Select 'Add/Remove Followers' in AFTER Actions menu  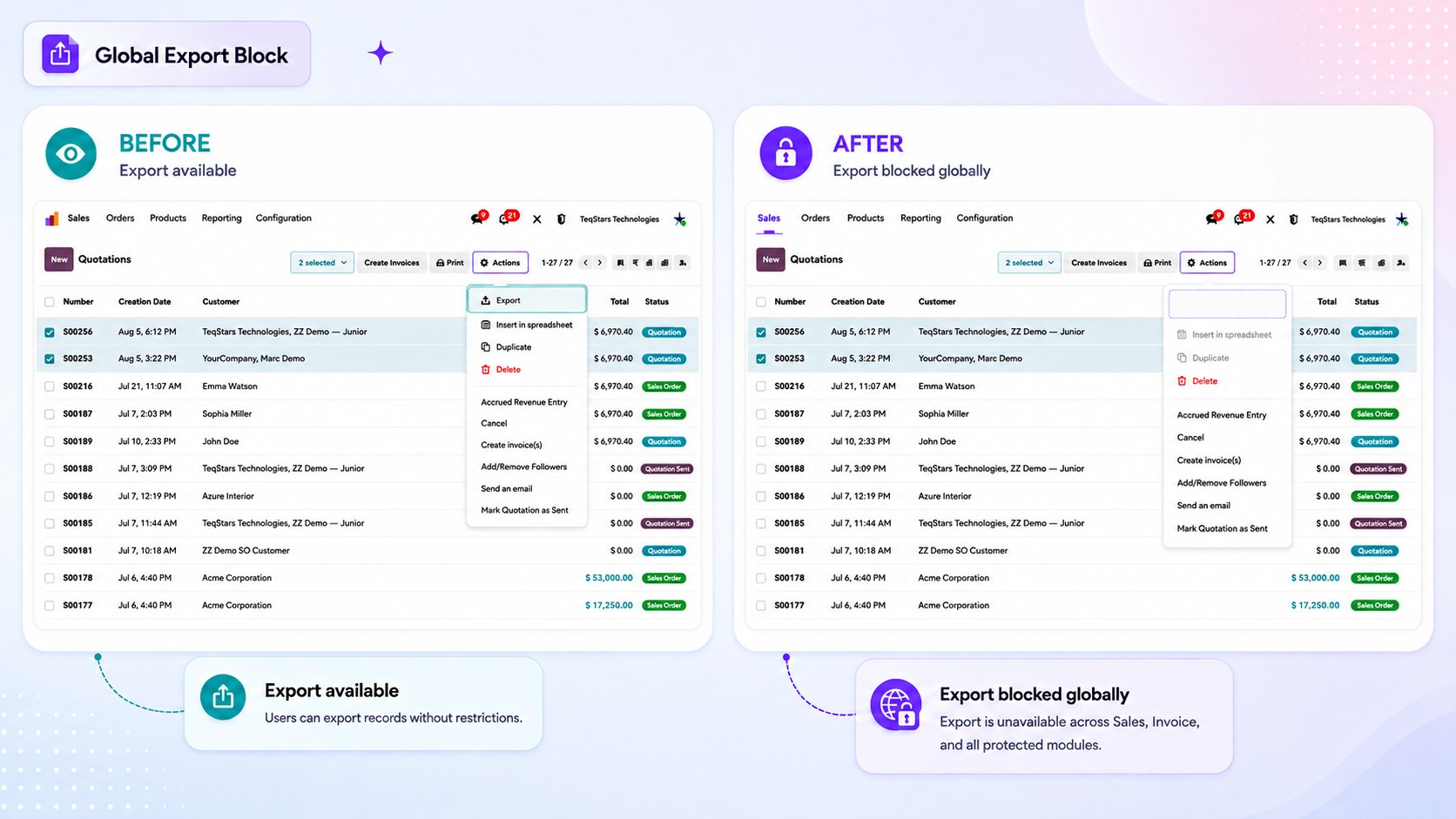coord(1222,483)
